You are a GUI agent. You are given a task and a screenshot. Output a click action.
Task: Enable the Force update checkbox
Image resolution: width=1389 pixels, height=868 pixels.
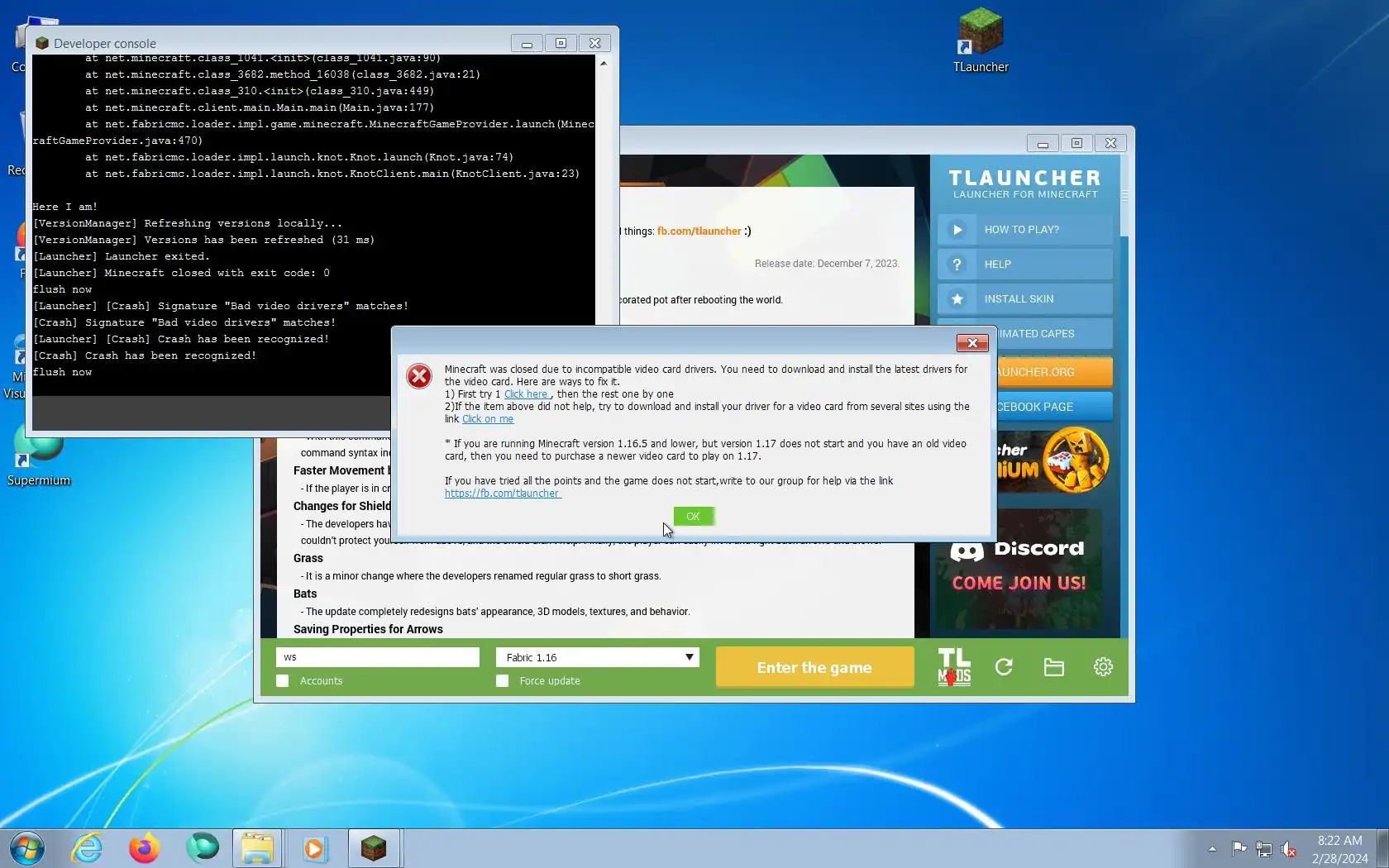[x=503, y=681]
